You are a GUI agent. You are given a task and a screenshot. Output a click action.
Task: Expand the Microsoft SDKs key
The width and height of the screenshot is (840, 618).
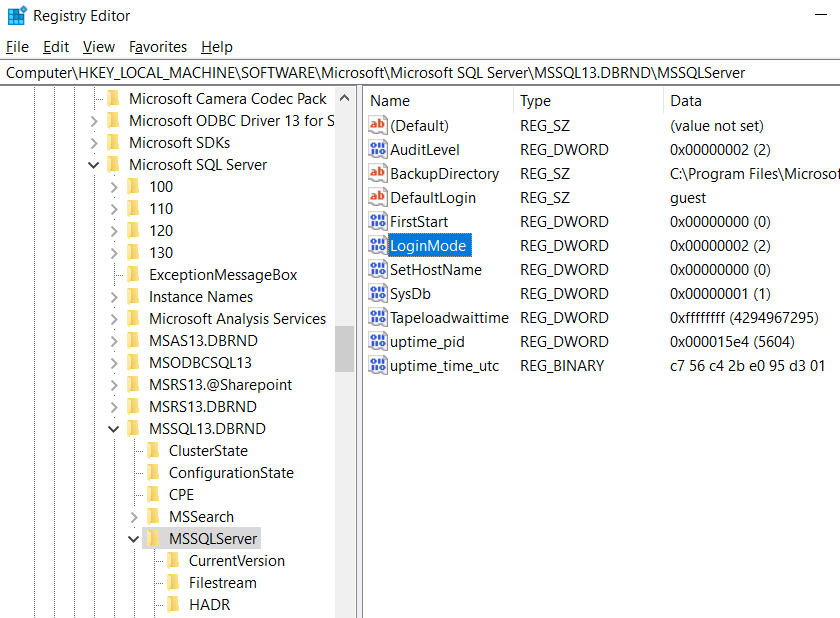coord(94,143)
